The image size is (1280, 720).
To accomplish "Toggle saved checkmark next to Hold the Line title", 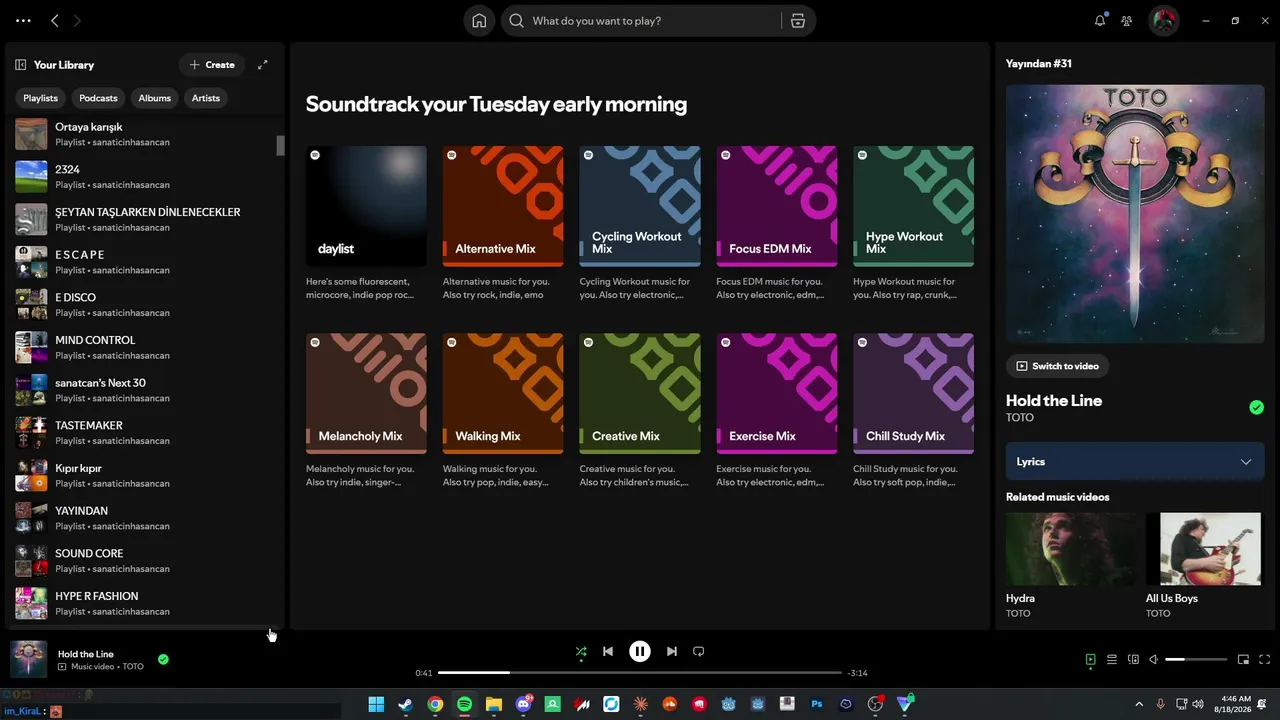I will click(x=1256, y=407).
